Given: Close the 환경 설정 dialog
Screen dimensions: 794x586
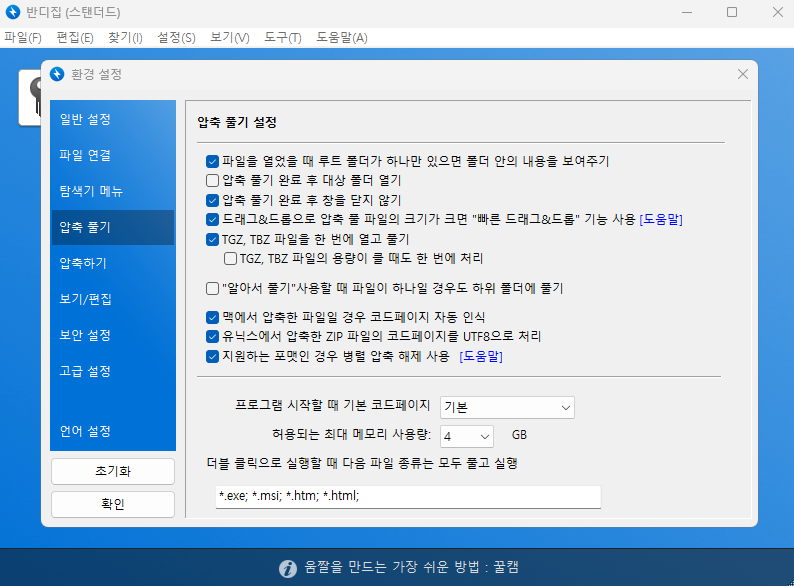Looking at the screenshot, I should click(742, 74).
